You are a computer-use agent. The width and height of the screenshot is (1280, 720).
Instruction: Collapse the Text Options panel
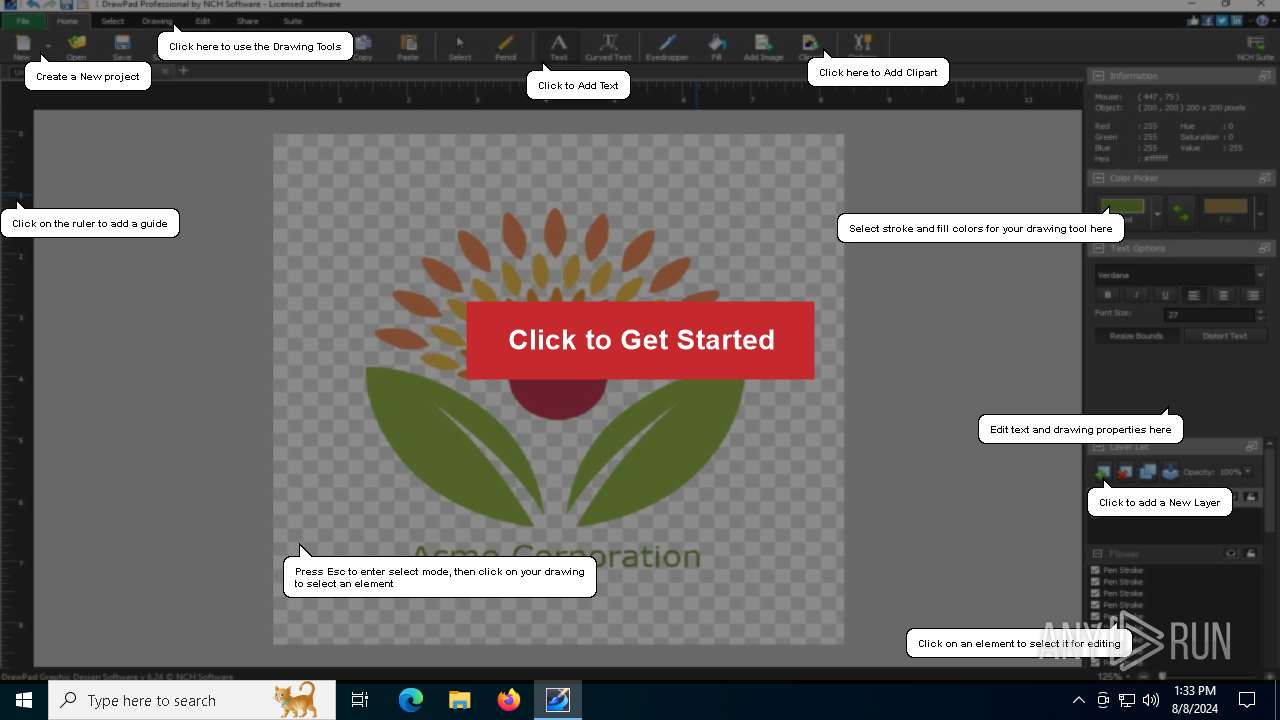tap(1098, 248)
